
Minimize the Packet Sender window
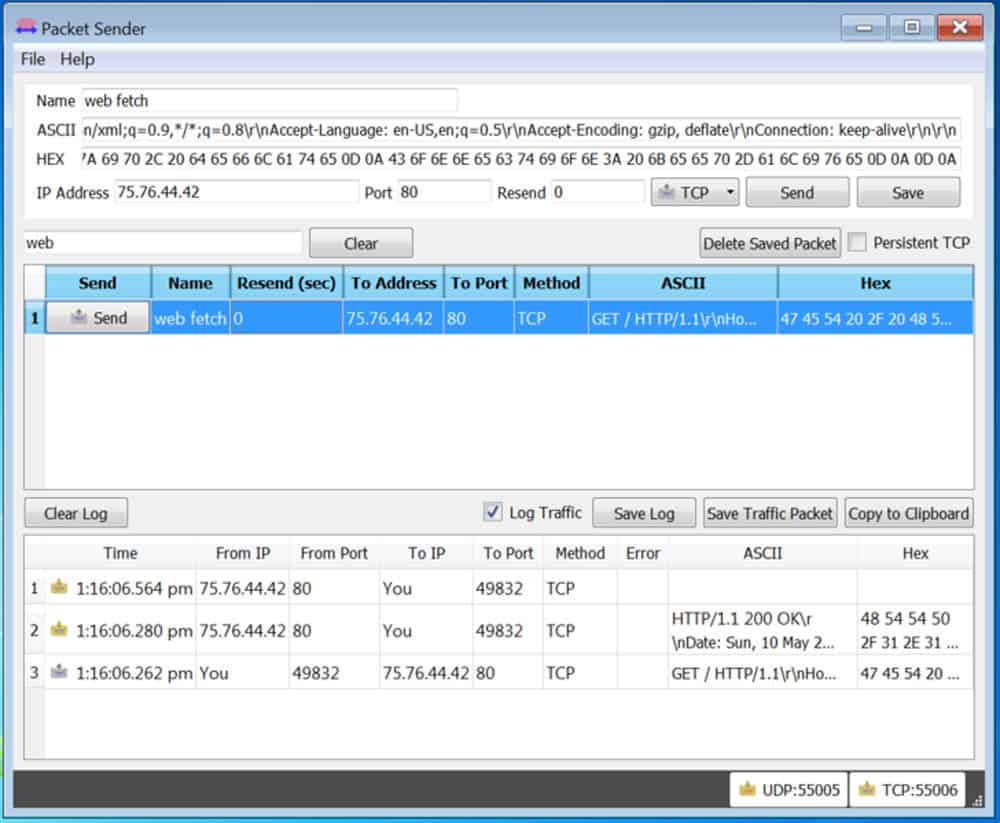pos(864,27)
